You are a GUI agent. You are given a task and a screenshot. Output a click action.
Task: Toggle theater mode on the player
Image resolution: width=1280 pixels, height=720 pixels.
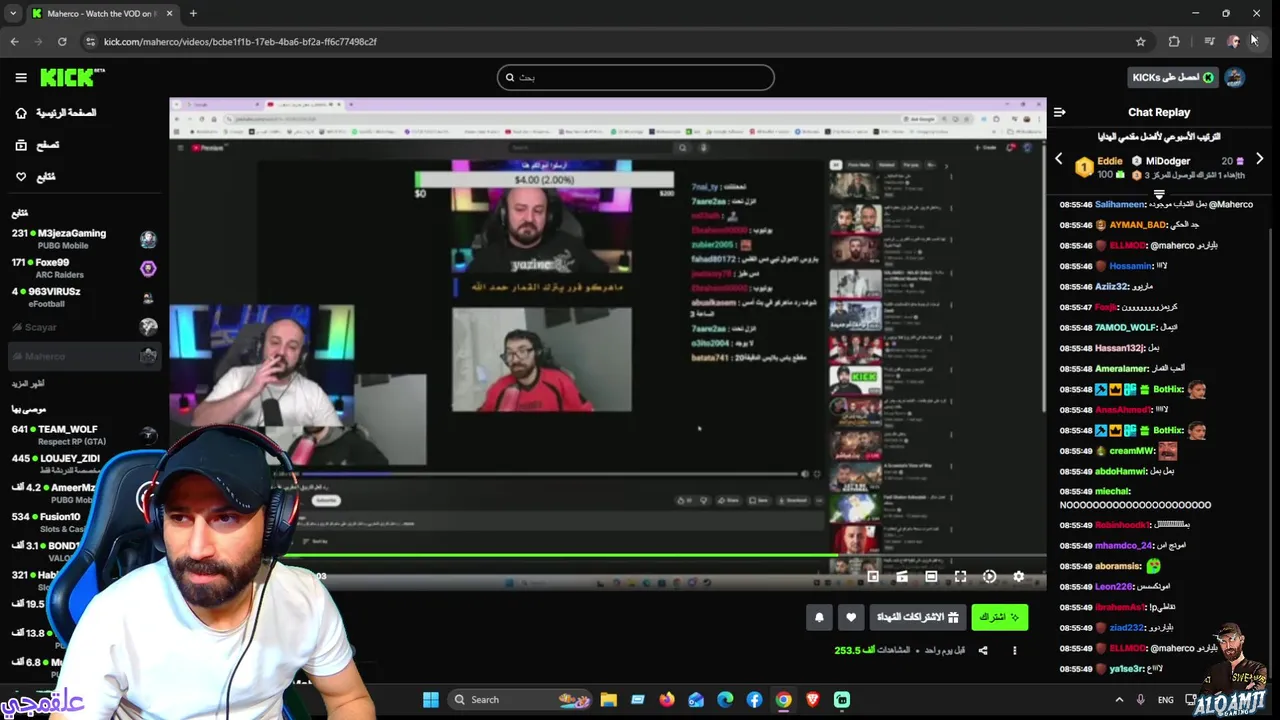pyautogui.click(x=931, y=576)
